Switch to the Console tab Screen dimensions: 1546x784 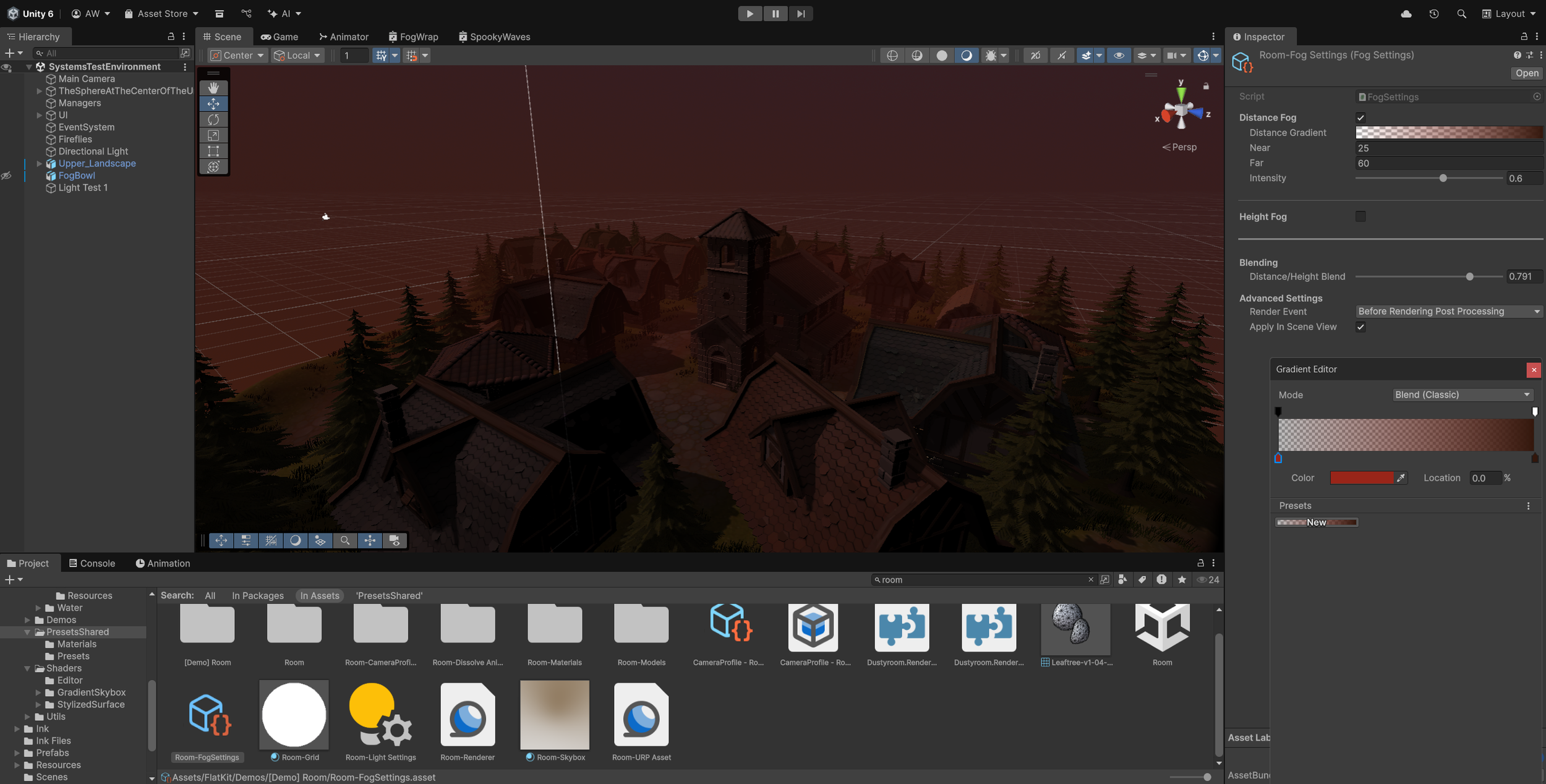pyautogui.click(x=92, y=563)
